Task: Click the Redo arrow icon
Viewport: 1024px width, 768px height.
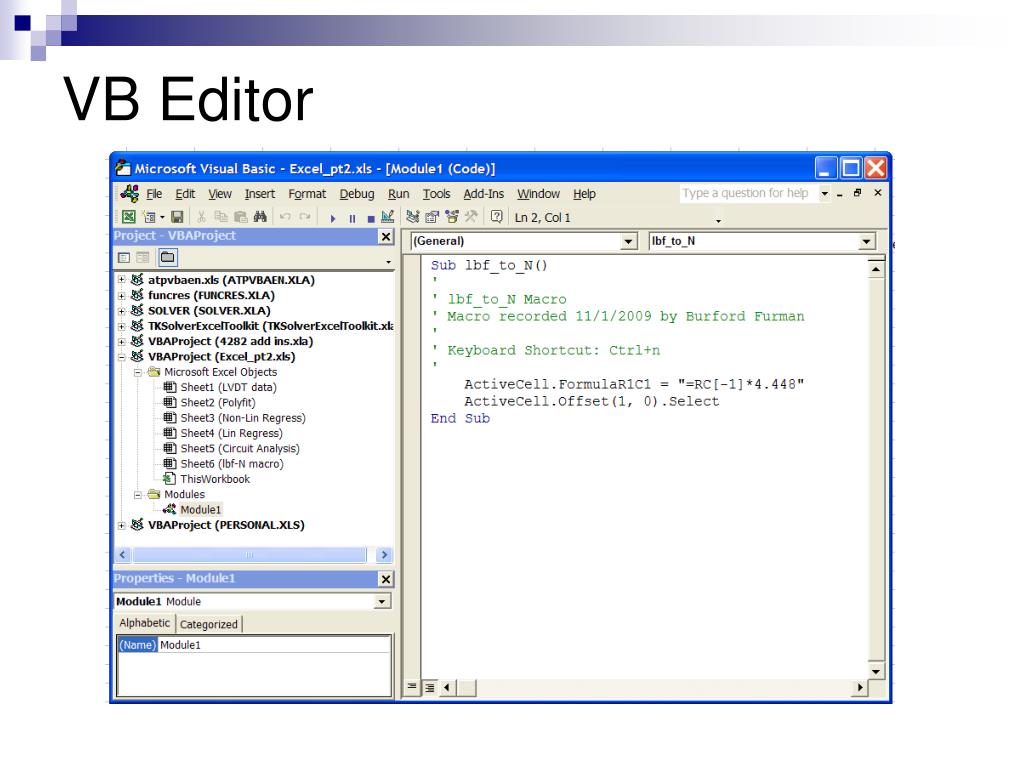Action: point(305,217)
